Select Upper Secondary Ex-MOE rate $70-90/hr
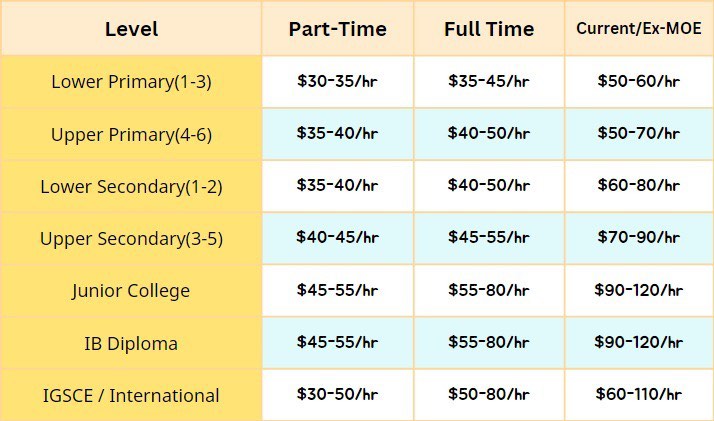This screenshot has height=421, width=714. tap(638, 238)
